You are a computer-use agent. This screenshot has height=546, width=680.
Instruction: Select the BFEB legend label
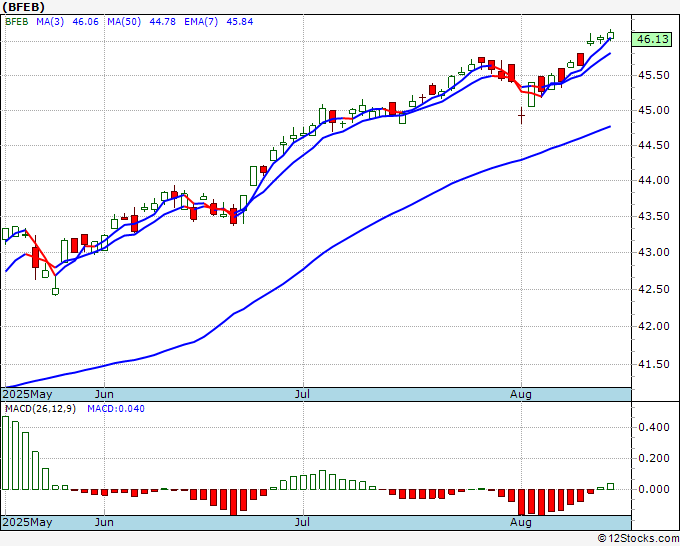(17, 22)
